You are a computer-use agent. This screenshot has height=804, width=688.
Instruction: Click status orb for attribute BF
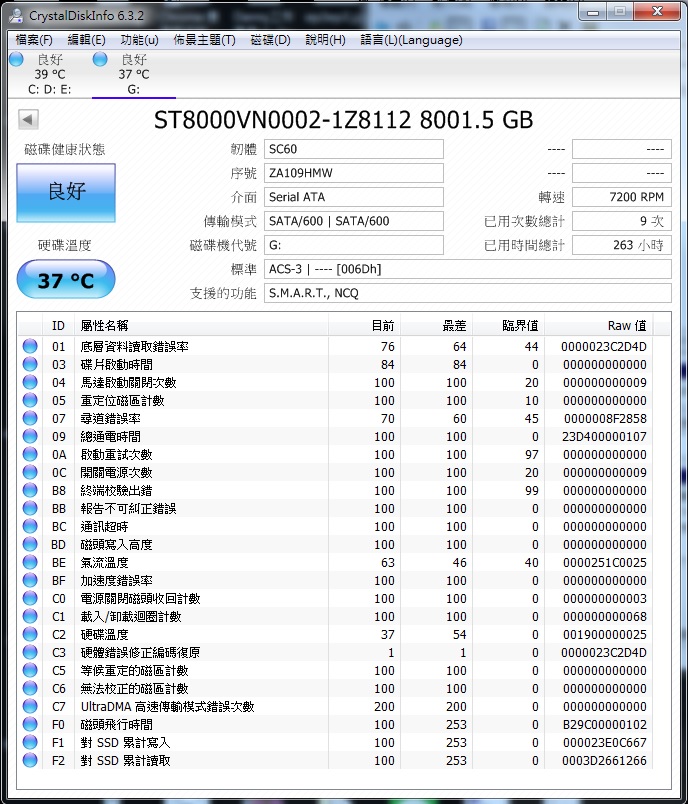[30, 580]
